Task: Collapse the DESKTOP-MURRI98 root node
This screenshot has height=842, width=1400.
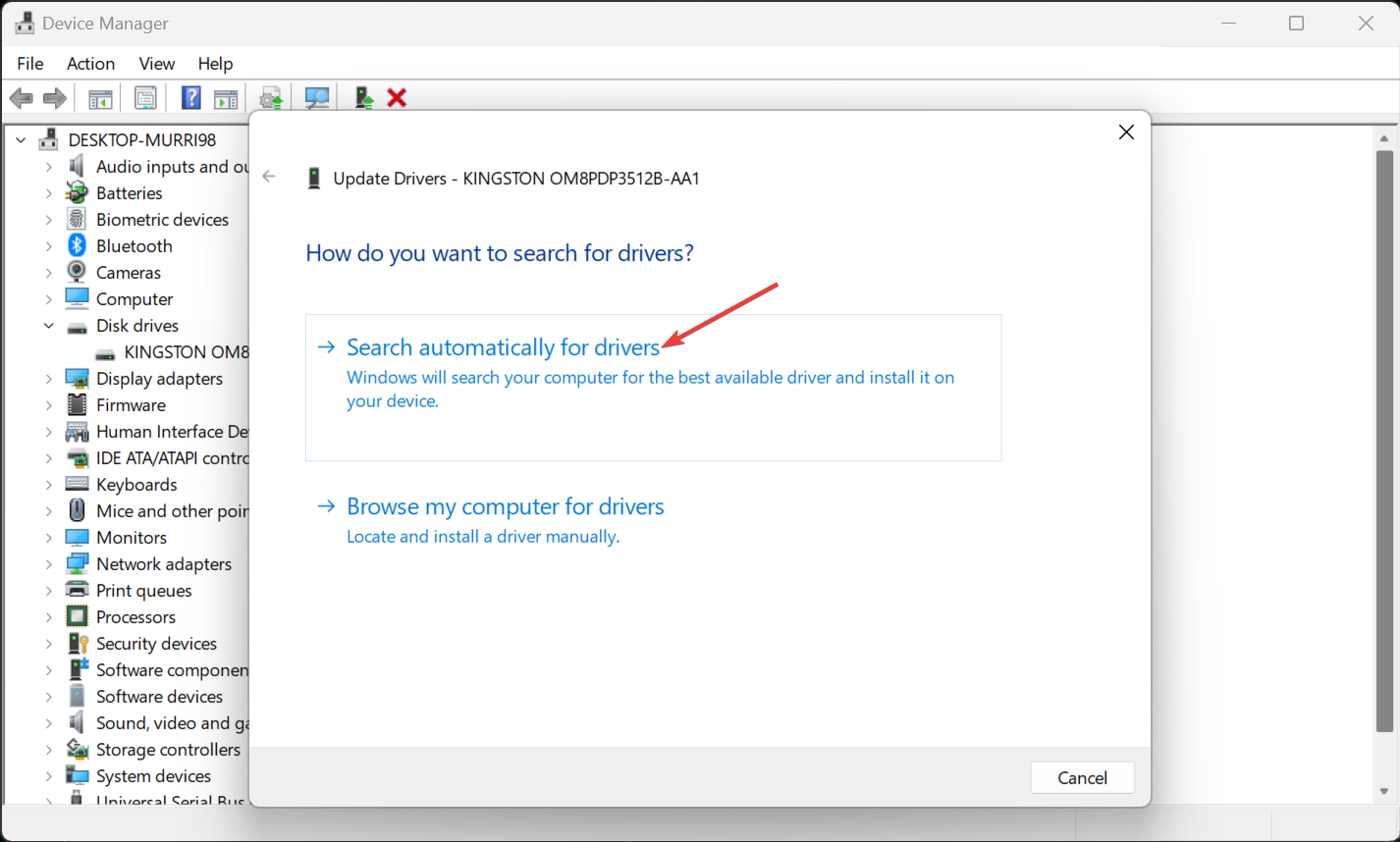Action: tap(21, 140)
